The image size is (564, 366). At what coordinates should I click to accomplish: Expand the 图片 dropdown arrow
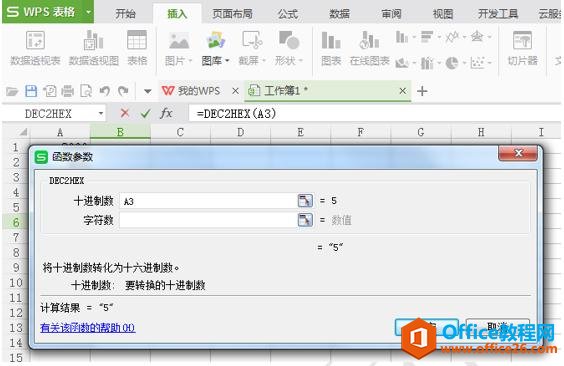coord(190,61)
